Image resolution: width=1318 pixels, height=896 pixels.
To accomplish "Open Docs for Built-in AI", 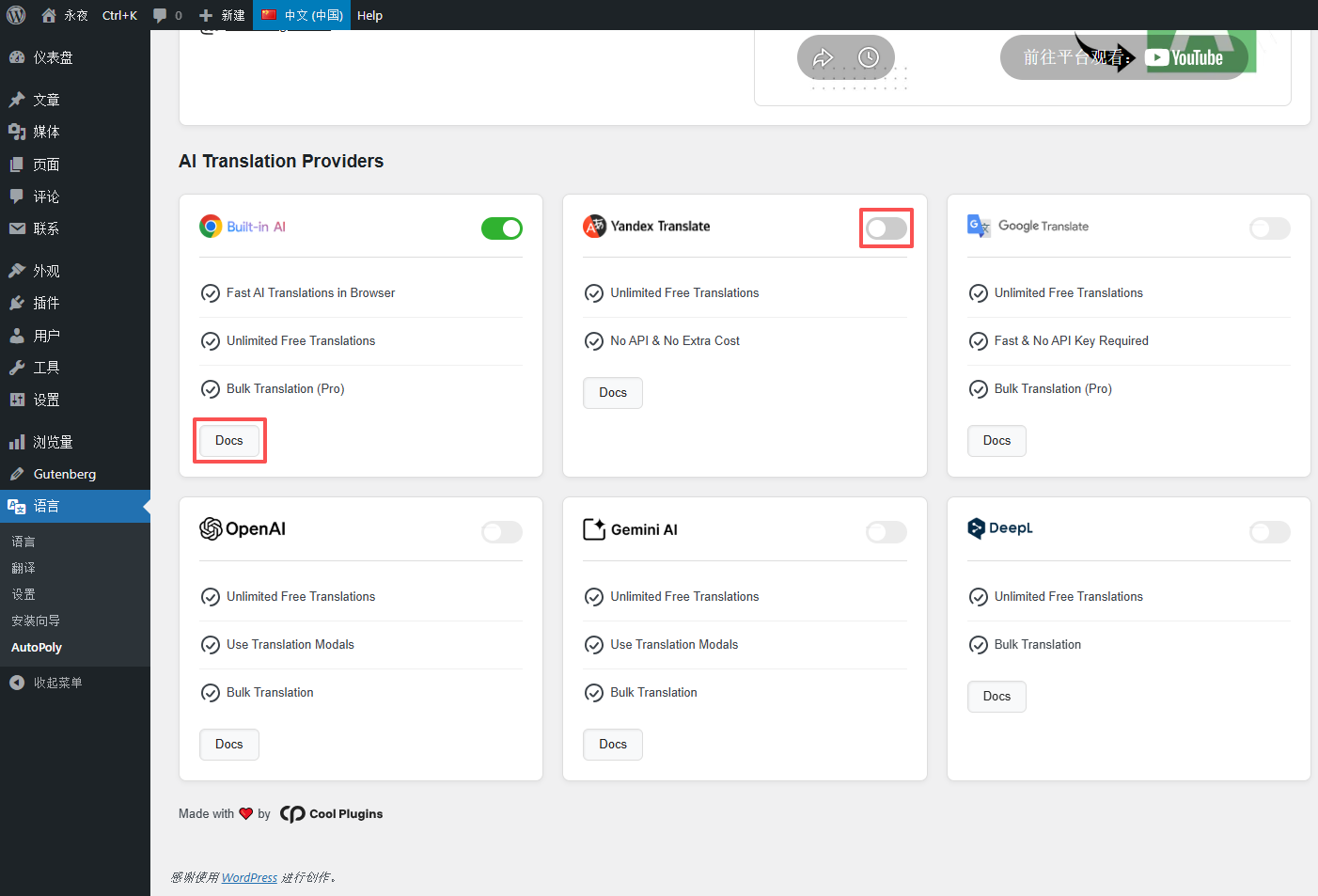I will [x=229, y=441].
